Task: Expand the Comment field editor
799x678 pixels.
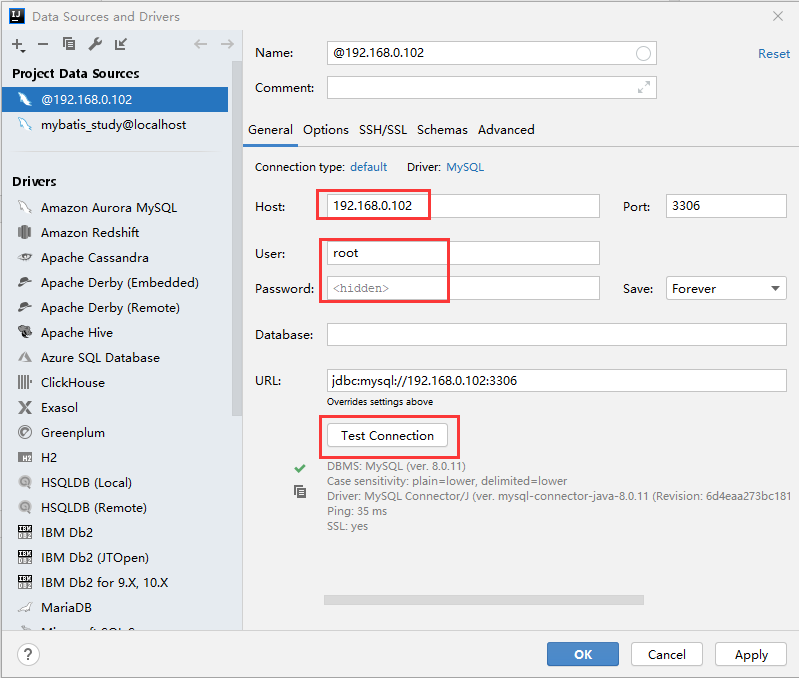Action: (644, 88)
